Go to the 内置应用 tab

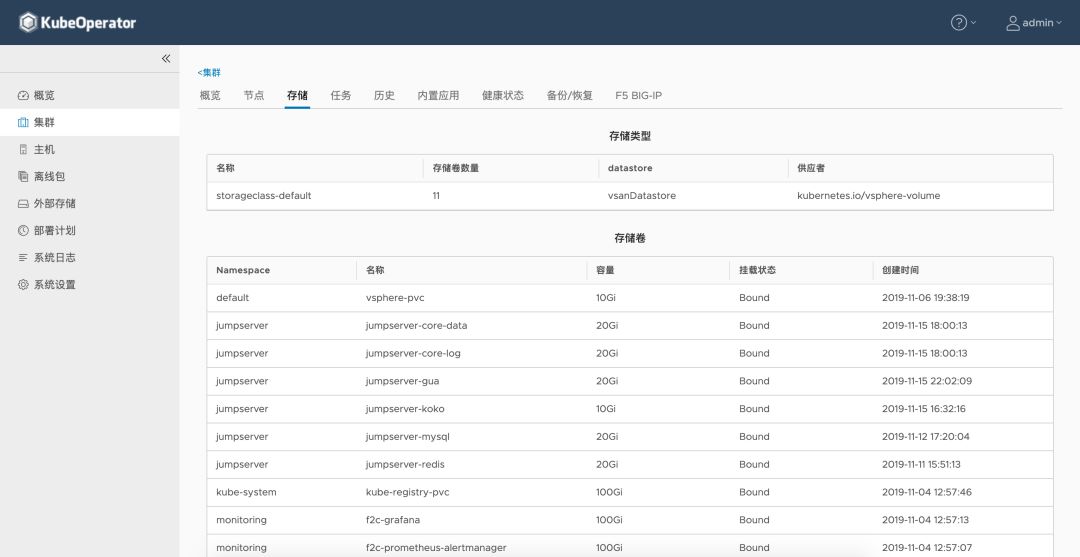click(438, 96)
